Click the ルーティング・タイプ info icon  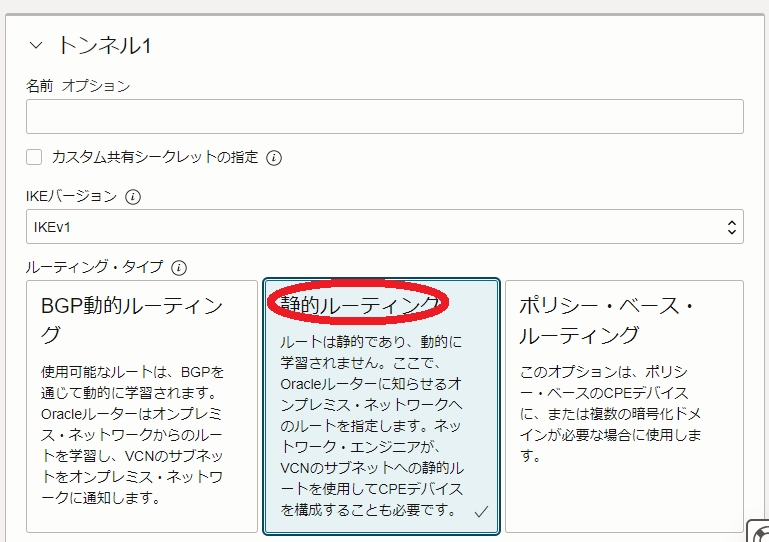[179, 268]
